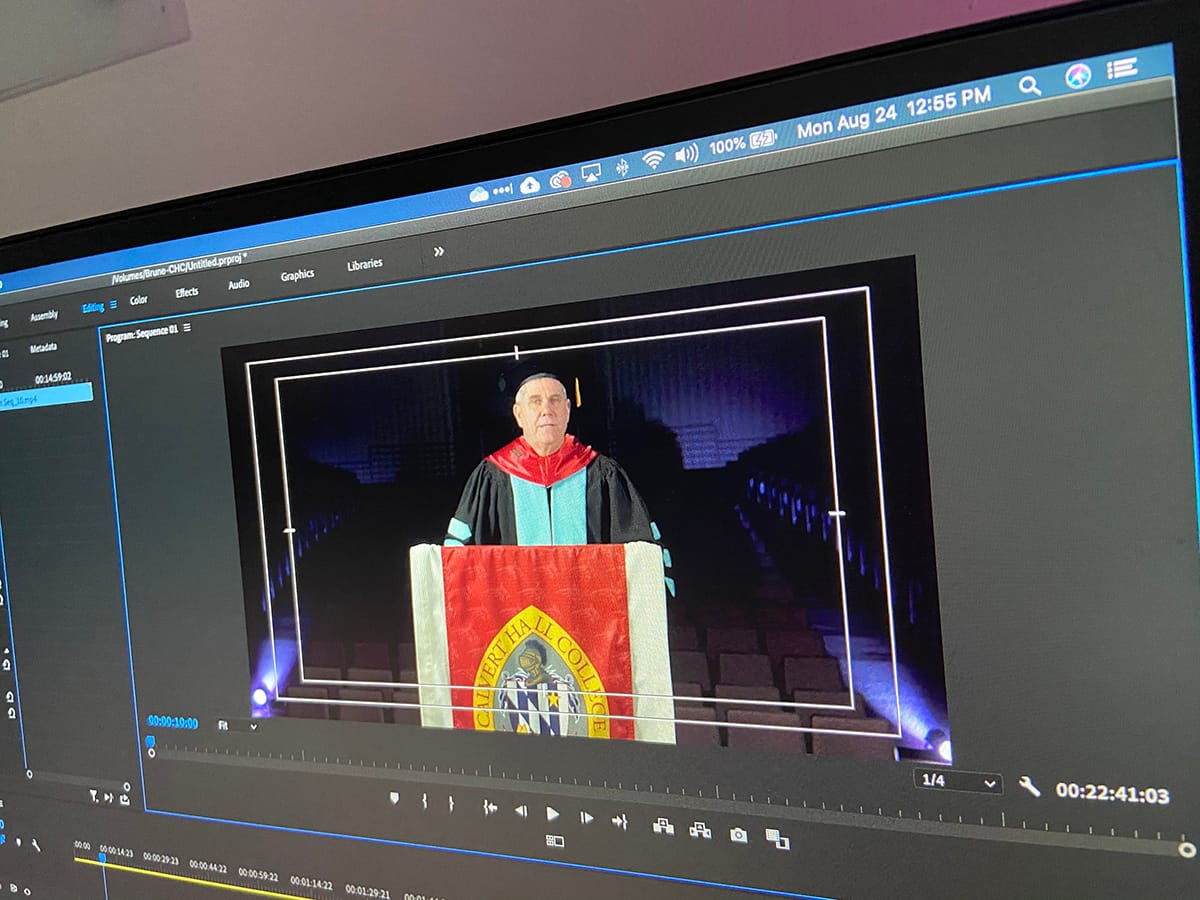Open the Fit zoom level dropdown

click(238, 725)
